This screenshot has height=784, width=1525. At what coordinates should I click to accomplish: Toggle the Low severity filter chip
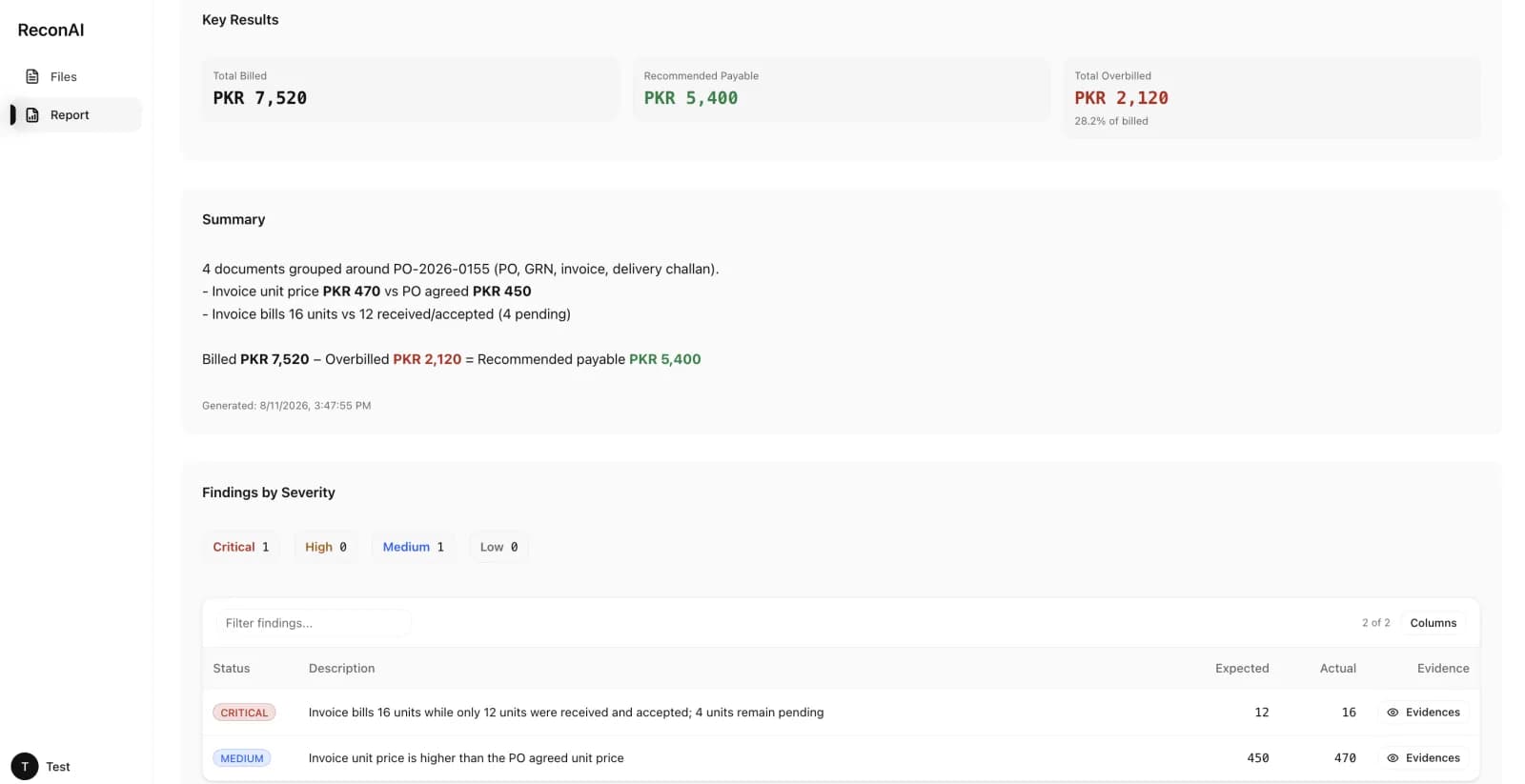498,547
